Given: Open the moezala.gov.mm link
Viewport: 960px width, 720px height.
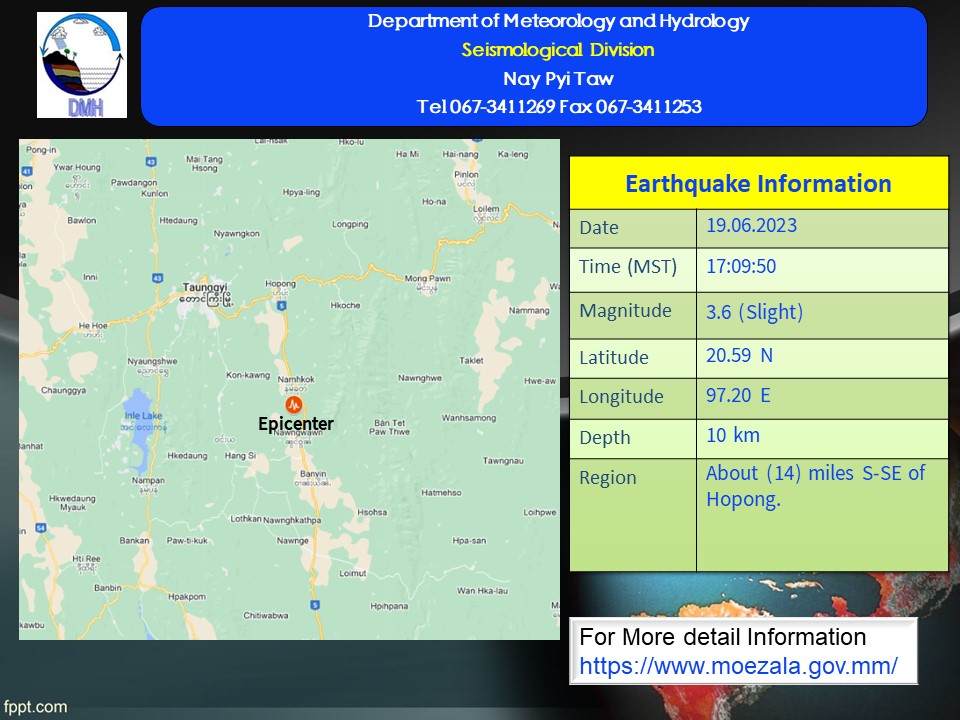Looking at the screenshot, I should (x=738, y=666).
